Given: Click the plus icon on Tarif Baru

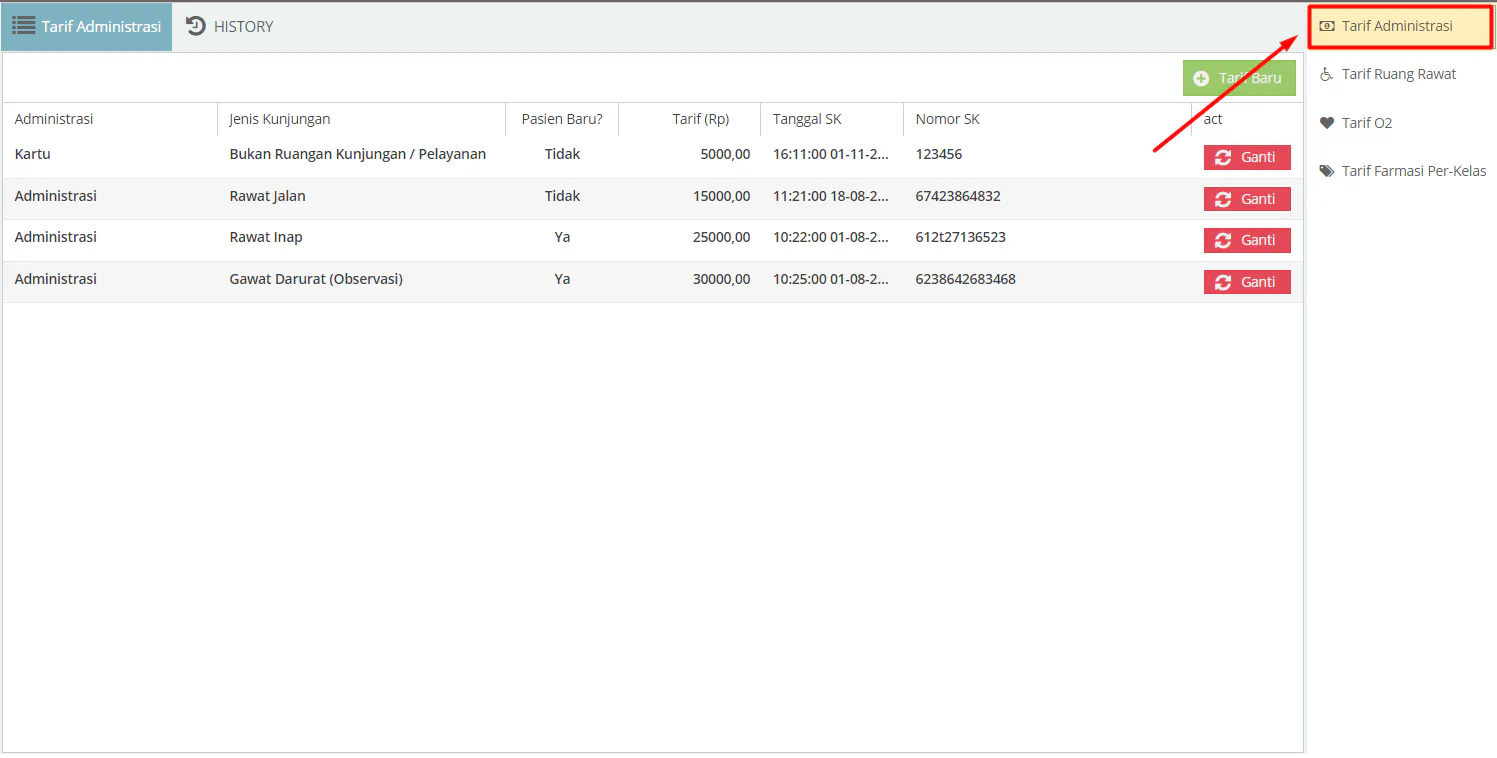Looking at the screenshot, I should coord(1201,78).
